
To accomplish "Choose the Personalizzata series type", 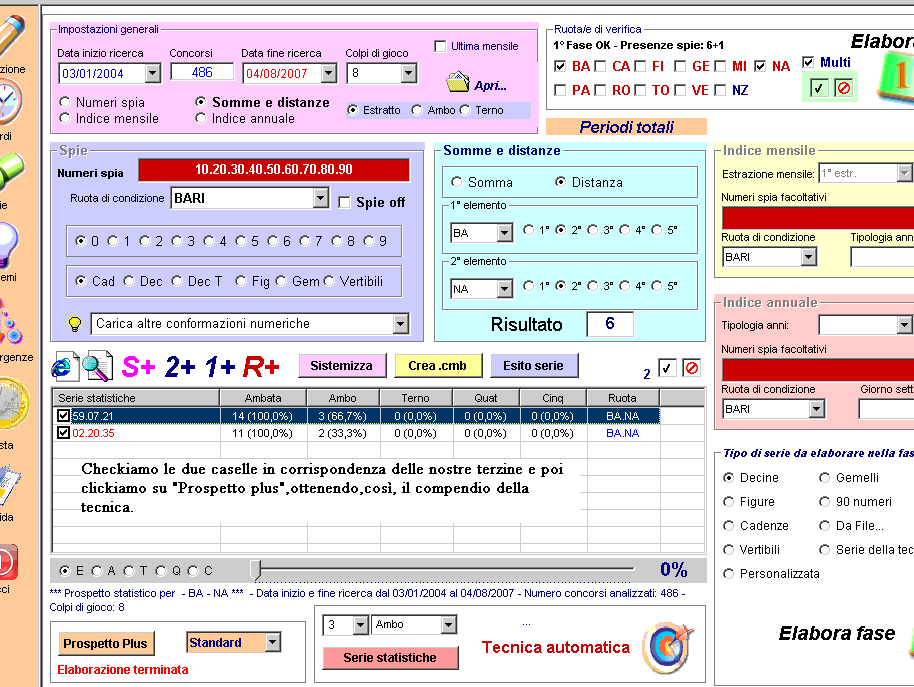I will [728, 574].
